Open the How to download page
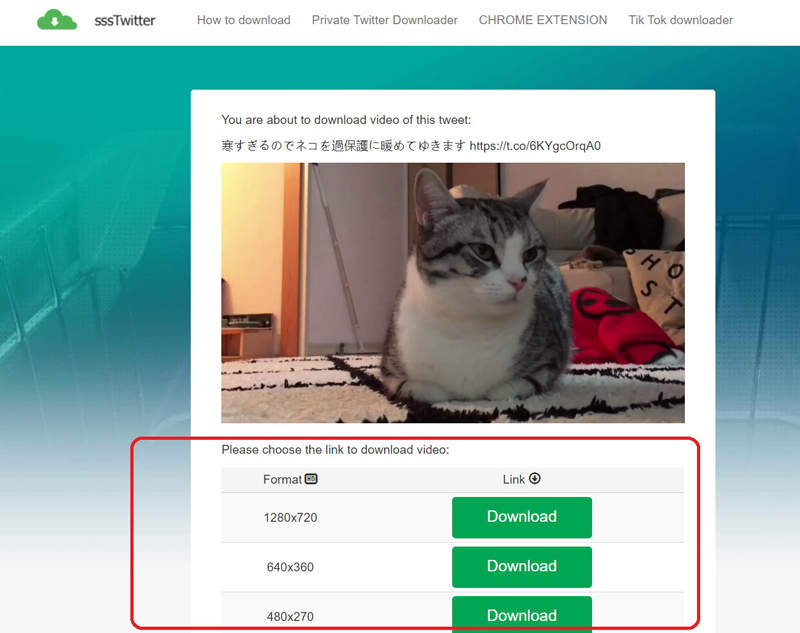The height and width of the screenshot is (633, 800). point(244,20)
